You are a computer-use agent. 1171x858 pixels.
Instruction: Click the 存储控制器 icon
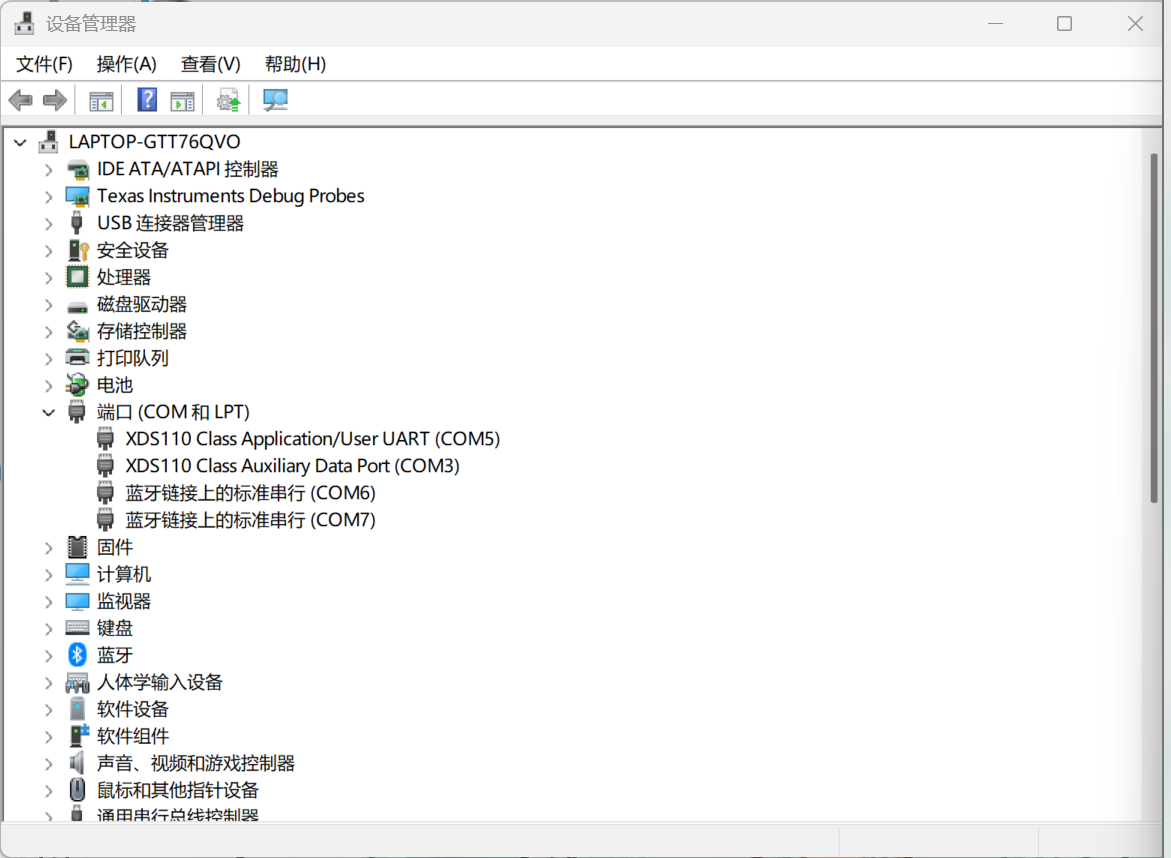point(78,331)
